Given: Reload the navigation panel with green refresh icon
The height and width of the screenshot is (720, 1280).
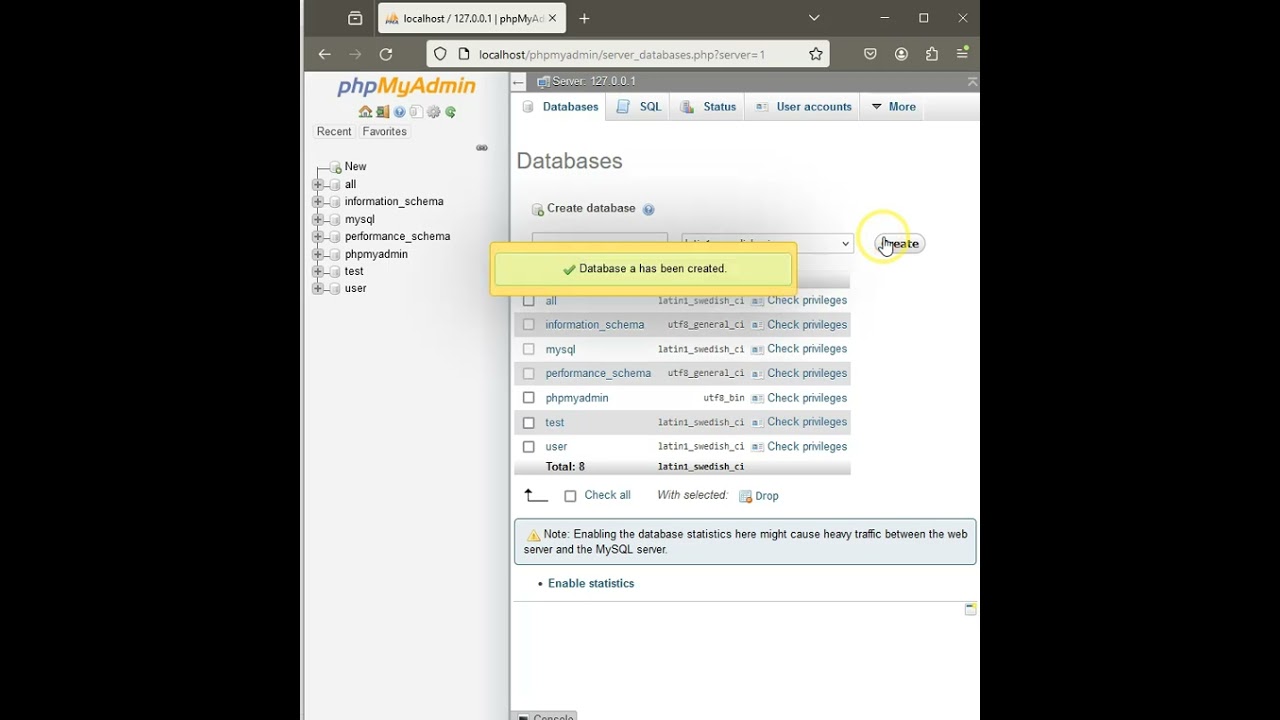Looking at the screenshot, I should pos(450,112).
